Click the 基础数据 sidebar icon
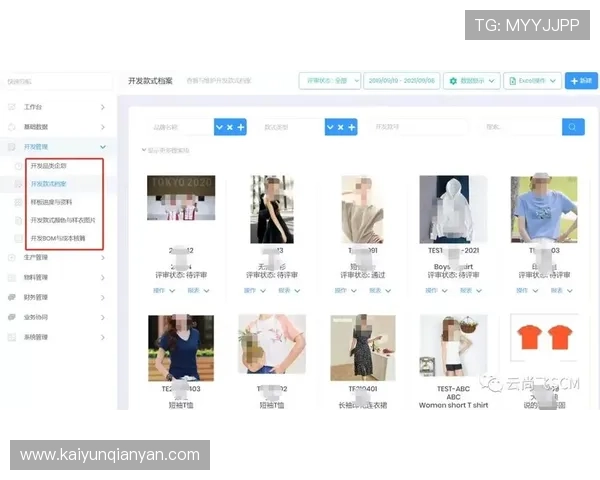 point(12,127)
